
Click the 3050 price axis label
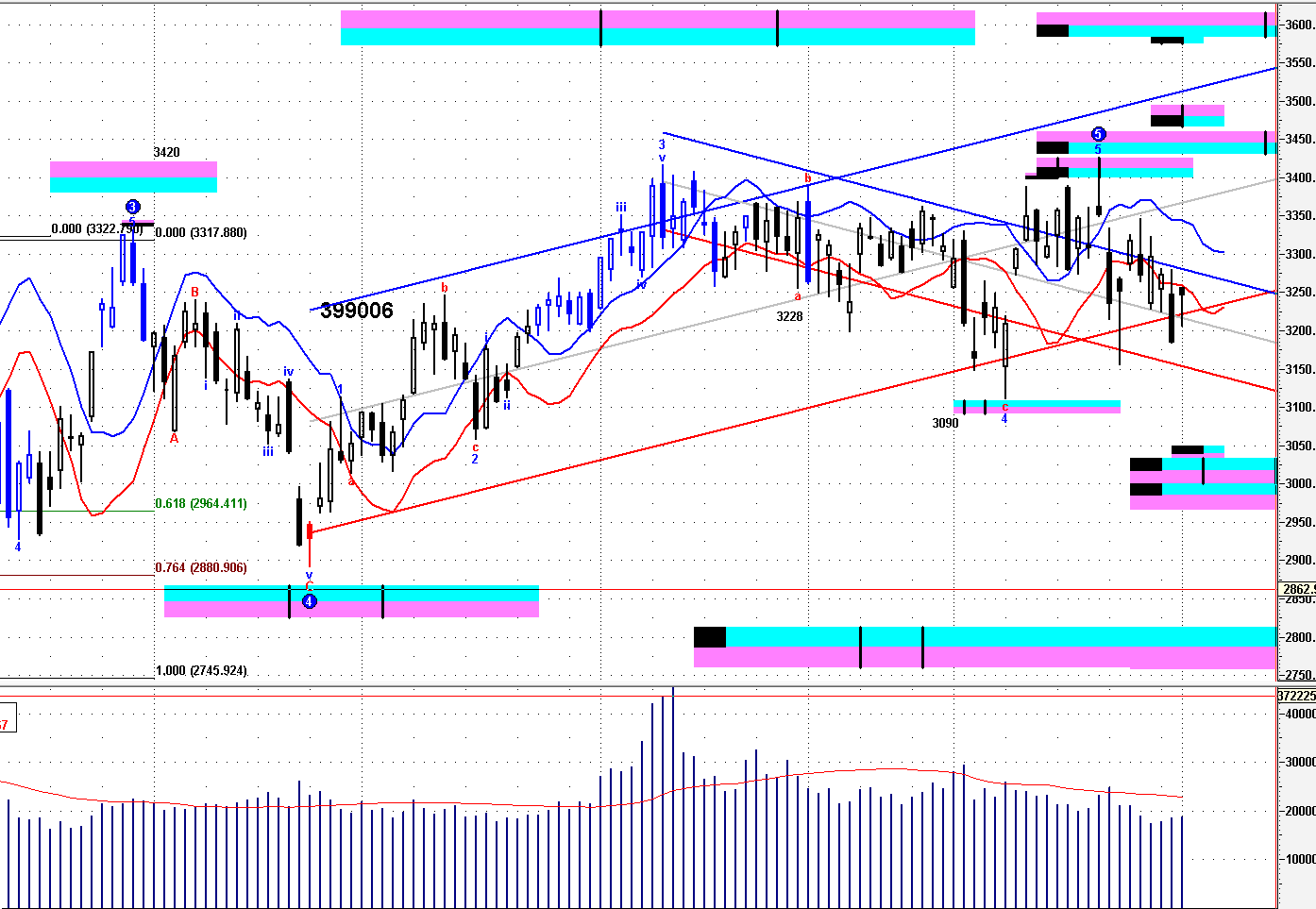[1300, 446]
